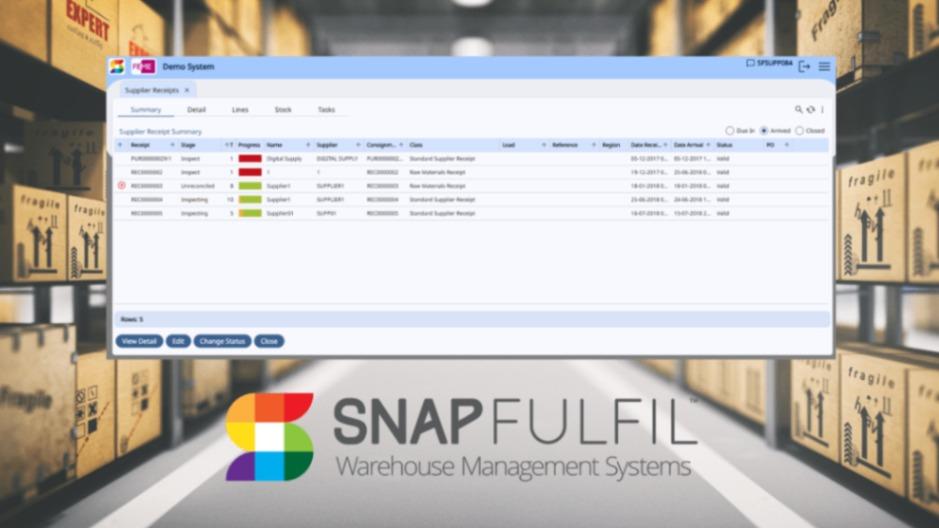The height and width of the screenshot is (528, 939).
Task: Click the search magnifier icon
Action: [x=798, y=110]
